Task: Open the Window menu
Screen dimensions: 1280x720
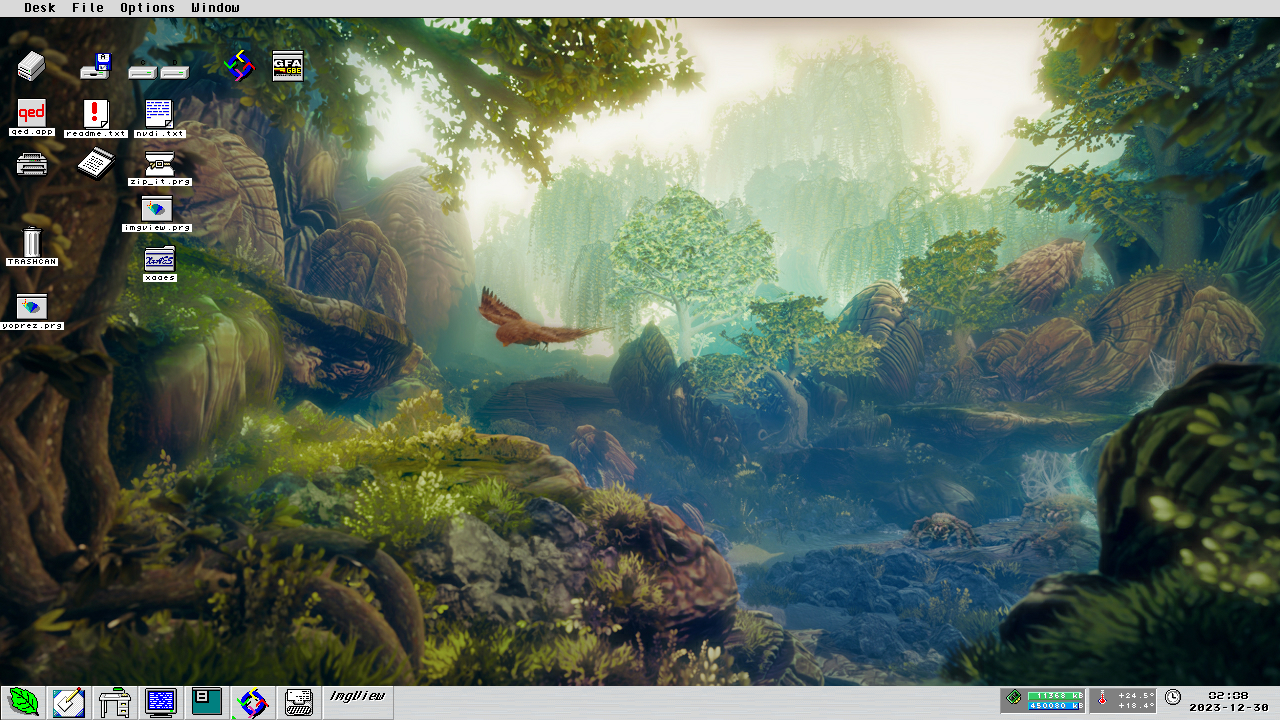Action: point(215,8)
